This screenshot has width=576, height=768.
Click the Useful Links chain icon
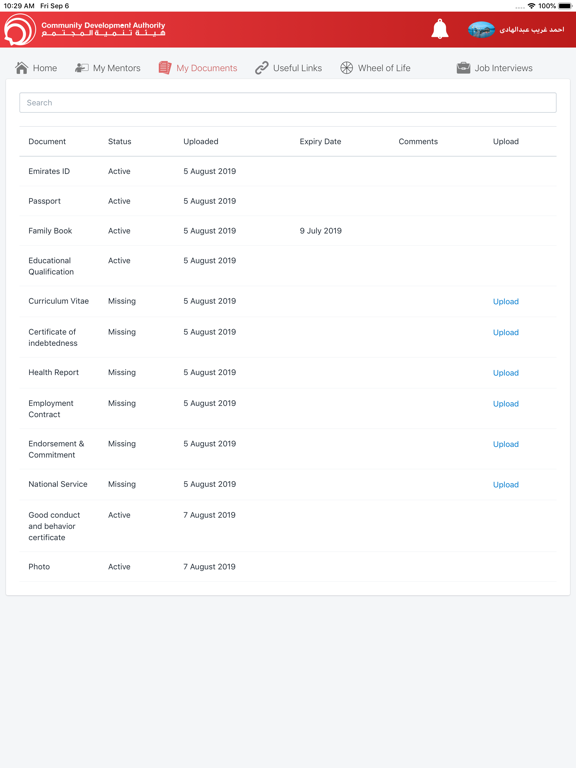262,68
